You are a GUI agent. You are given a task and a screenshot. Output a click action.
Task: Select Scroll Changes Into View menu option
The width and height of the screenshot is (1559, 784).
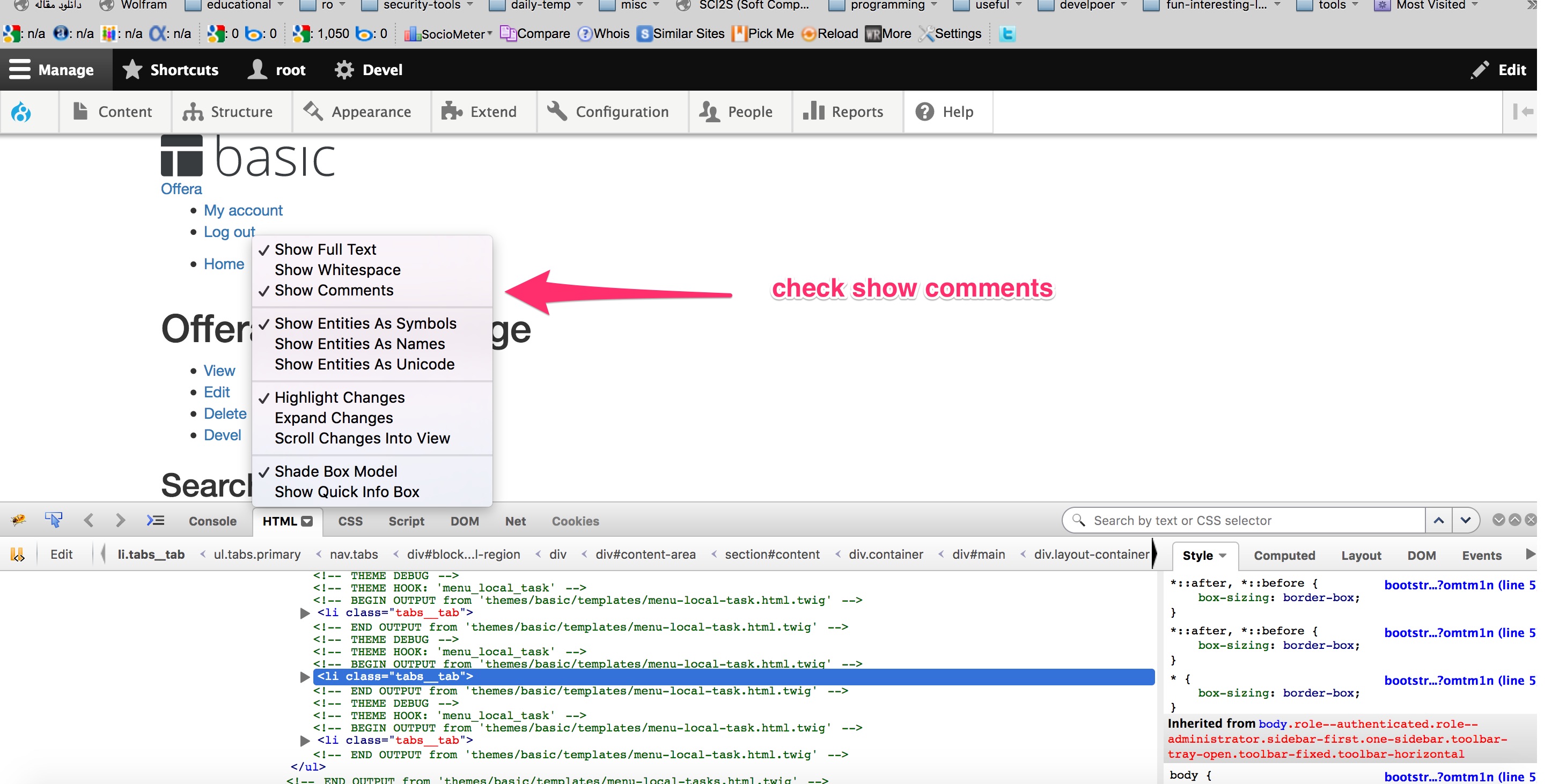point(362,438)
